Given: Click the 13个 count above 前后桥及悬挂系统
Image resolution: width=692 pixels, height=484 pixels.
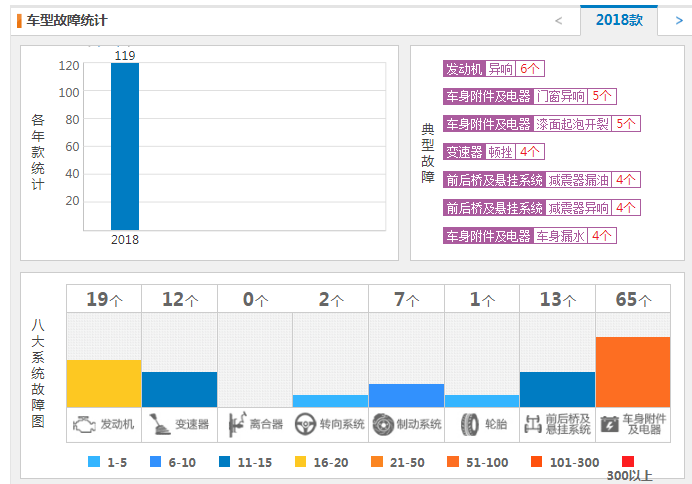Looking at the screenshot, I should pyautogui.click(x=558, y=299).
